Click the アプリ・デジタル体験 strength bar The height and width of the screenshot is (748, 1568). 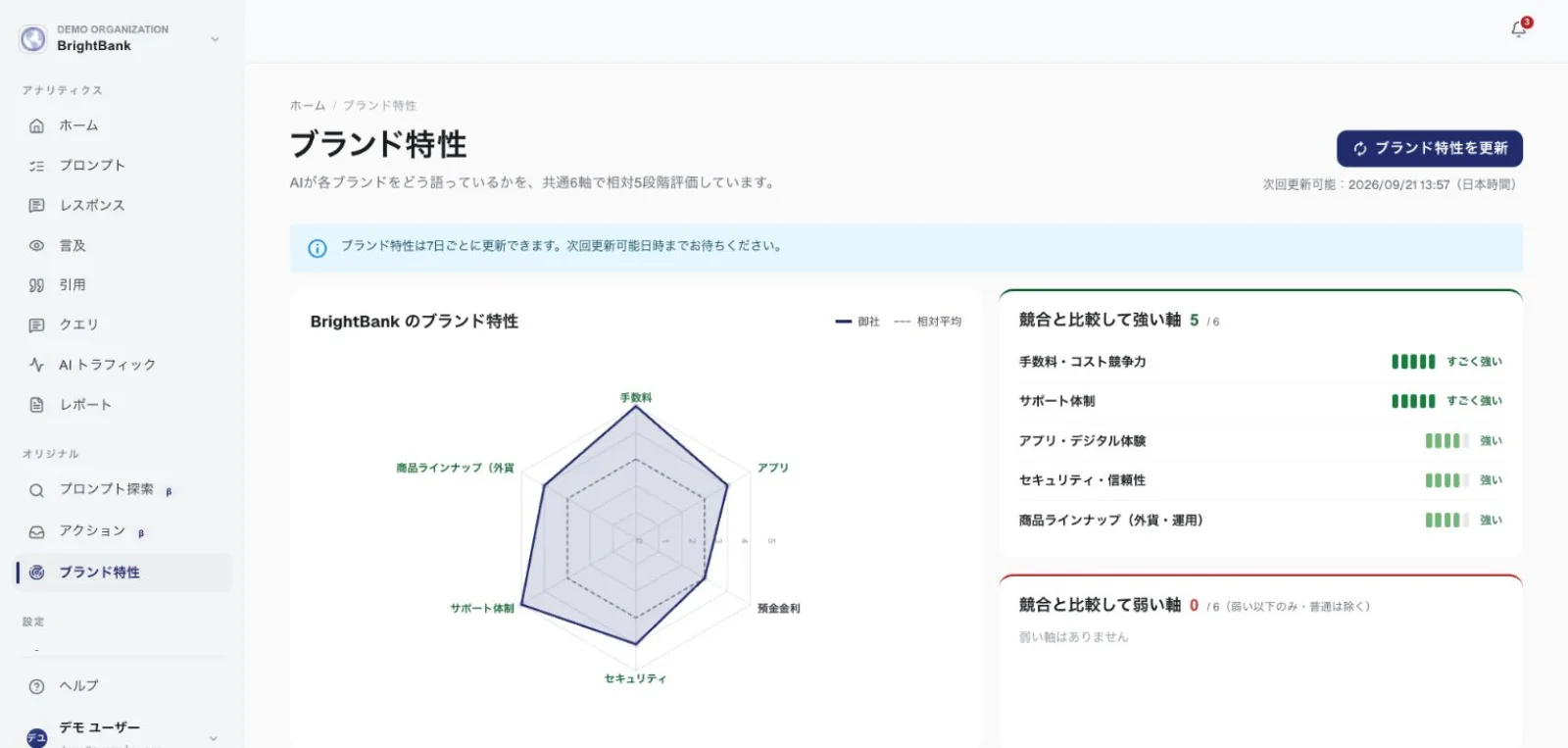point(1446,441)
